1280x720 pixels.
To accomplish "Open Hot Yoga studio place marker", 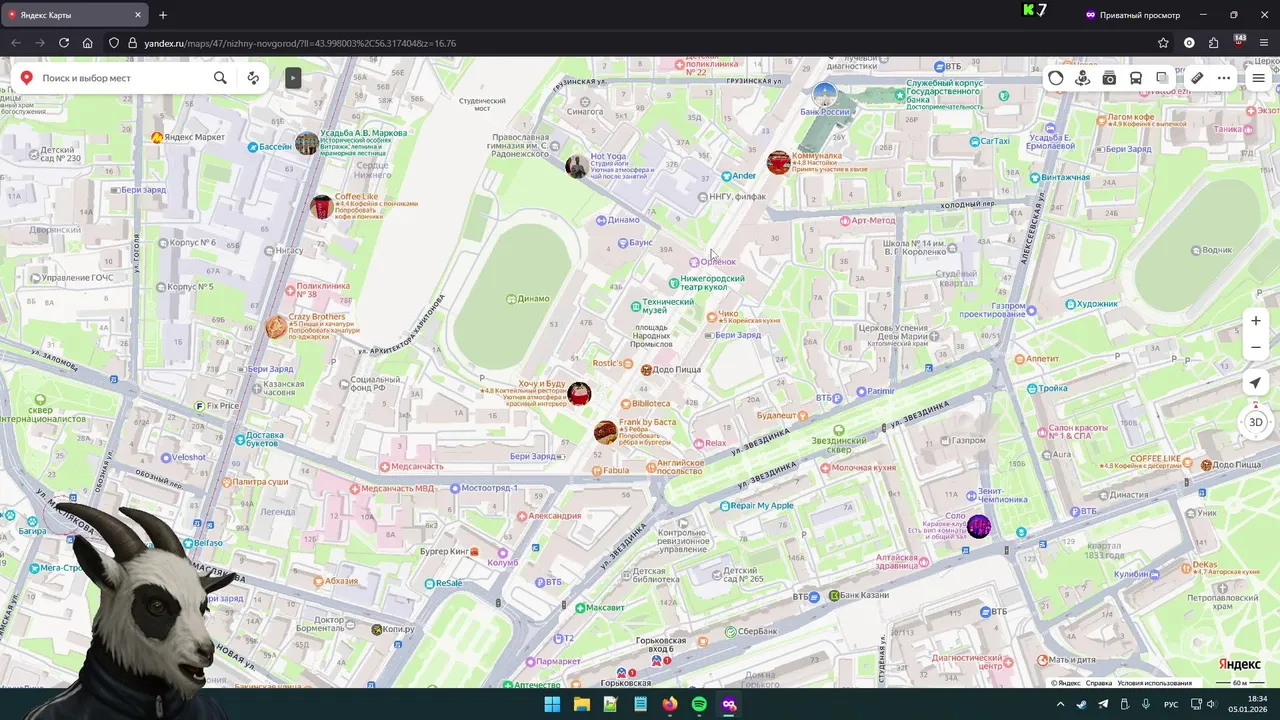I will click(577, 166).
